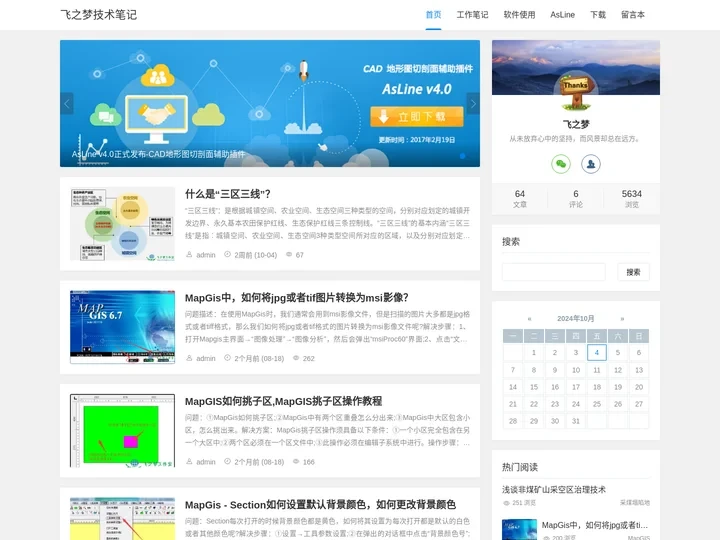Click the 6 评论 statistic
The image size is (720, 540).
[576, 199]
